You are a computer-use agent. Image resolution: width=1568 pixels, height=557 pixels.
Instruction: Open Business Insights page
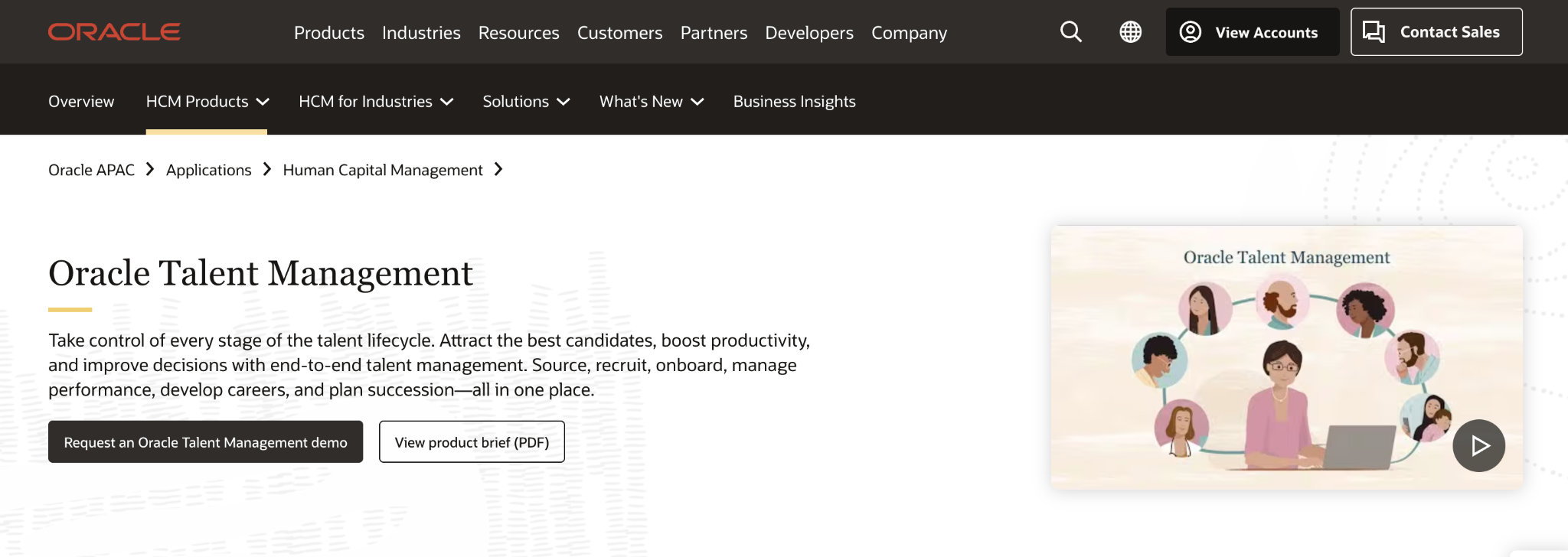click(x=795, y=102)
